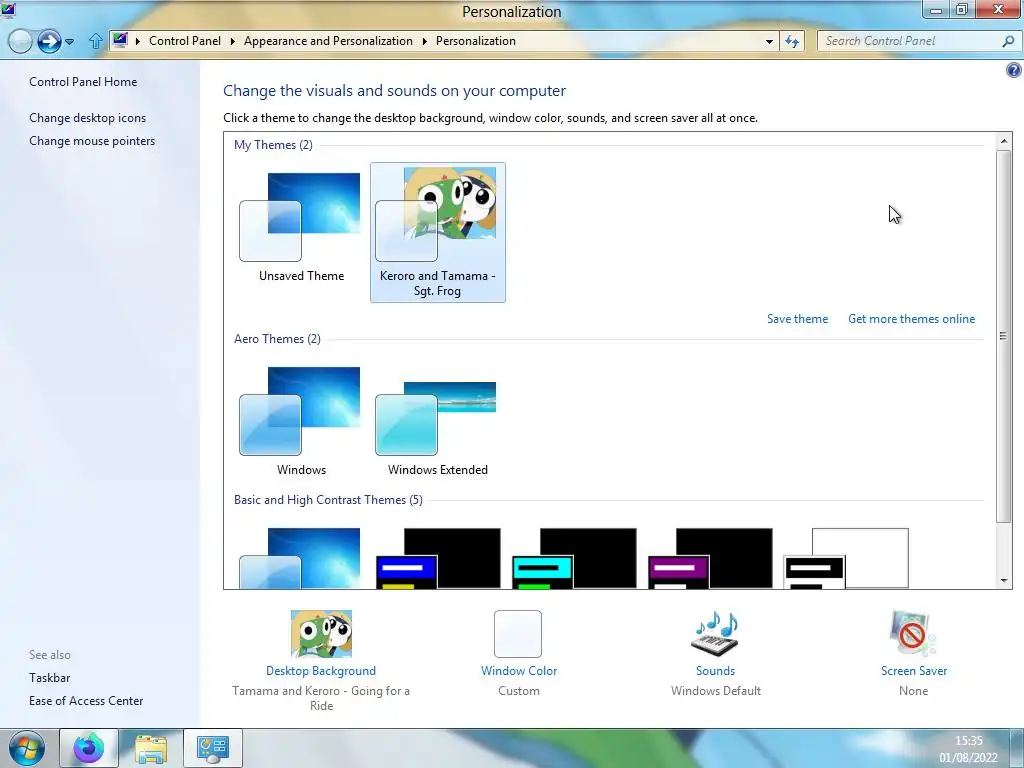Click the theme list scrollbar thumb

1004,336
